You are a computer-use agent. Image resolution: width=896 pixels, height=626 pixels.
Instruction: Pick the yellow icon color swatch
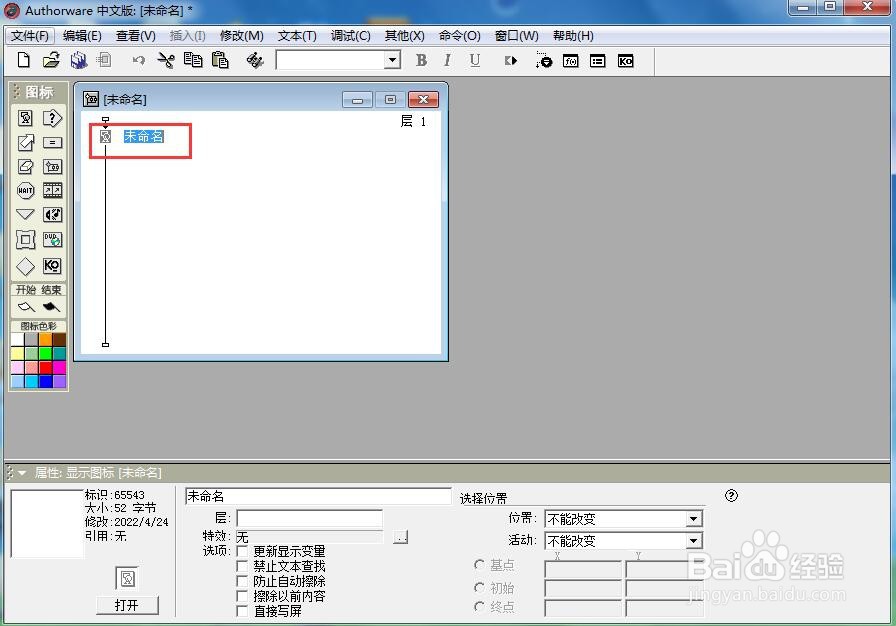pos(18,354)
